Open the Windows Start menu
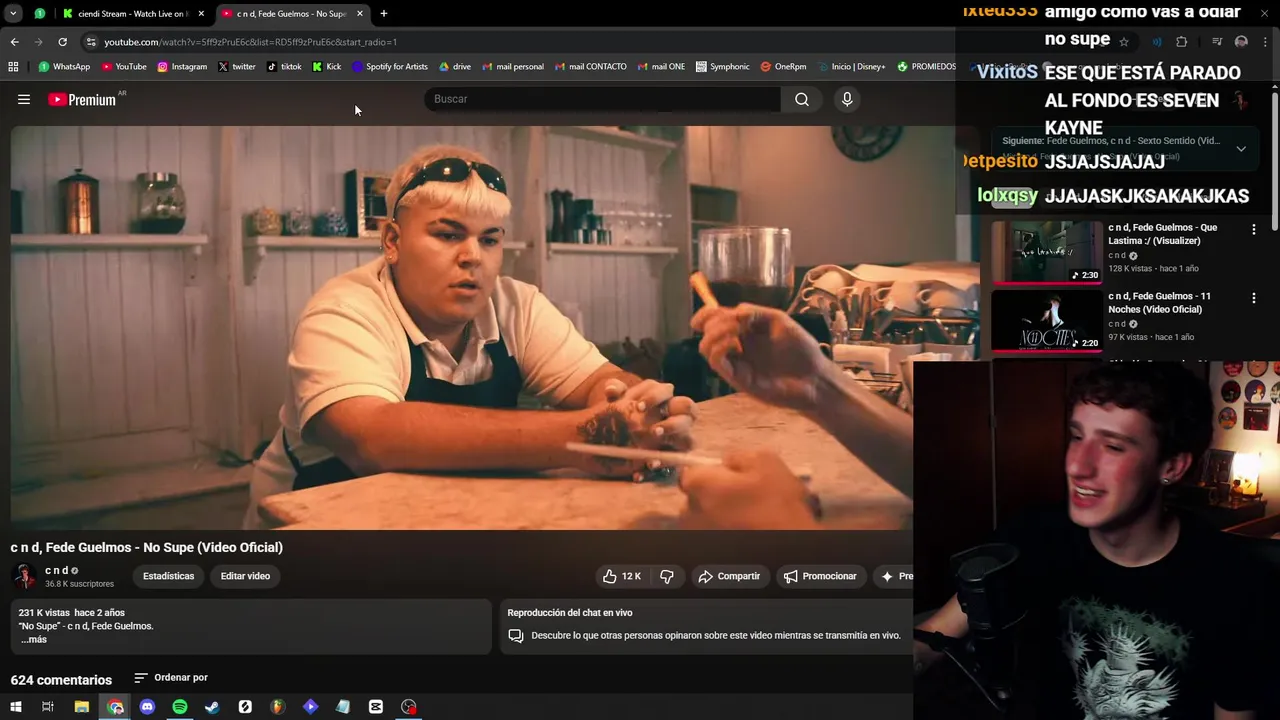 coord(15,707)
